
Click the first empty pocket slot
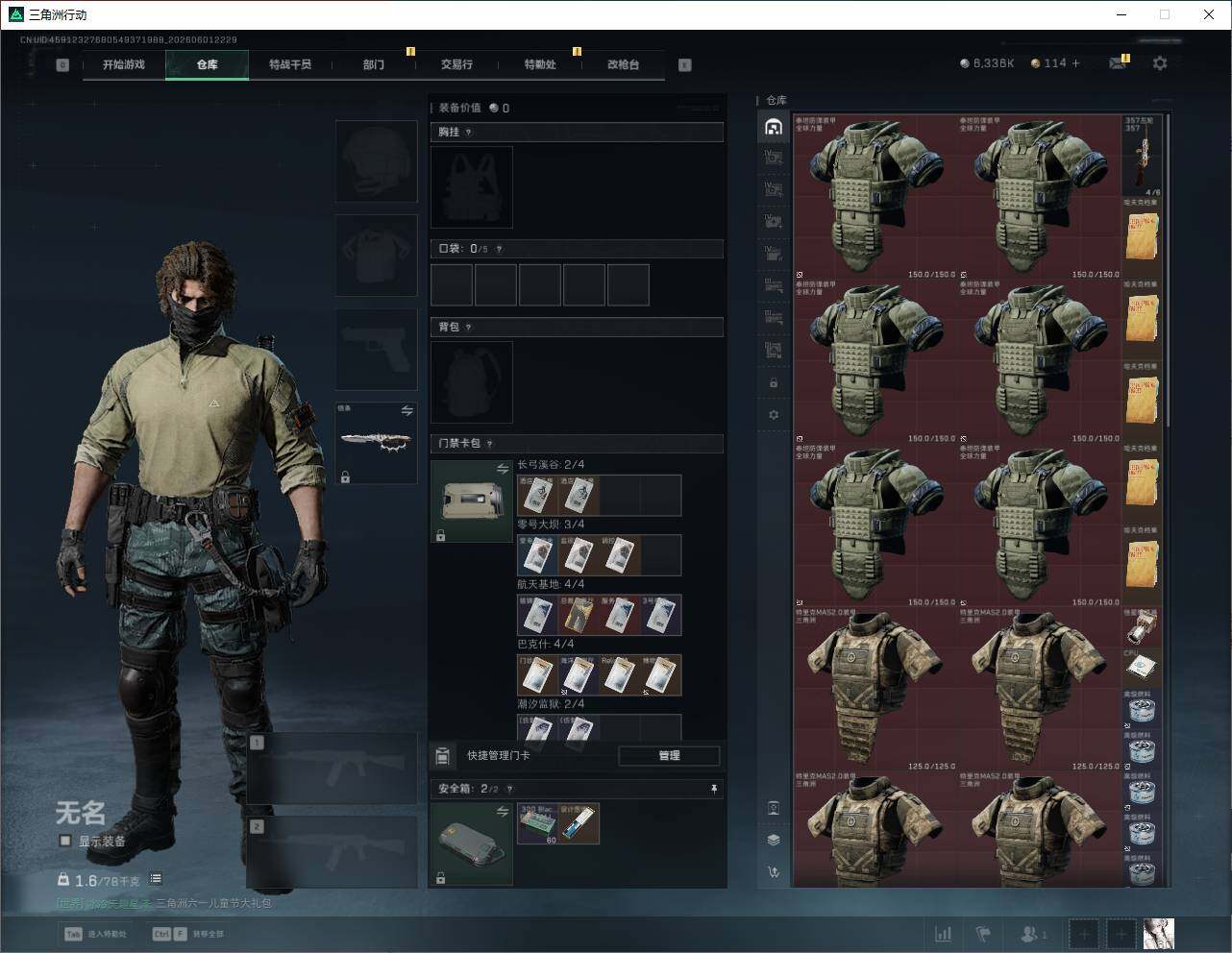[x=452, y=285]
